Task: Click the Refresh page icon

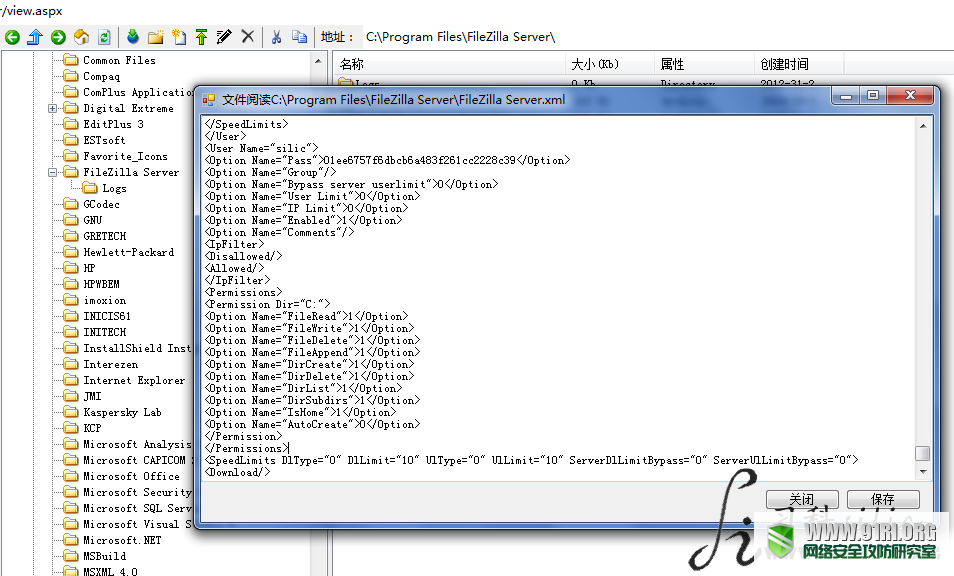Action: (x=104, y=37)
